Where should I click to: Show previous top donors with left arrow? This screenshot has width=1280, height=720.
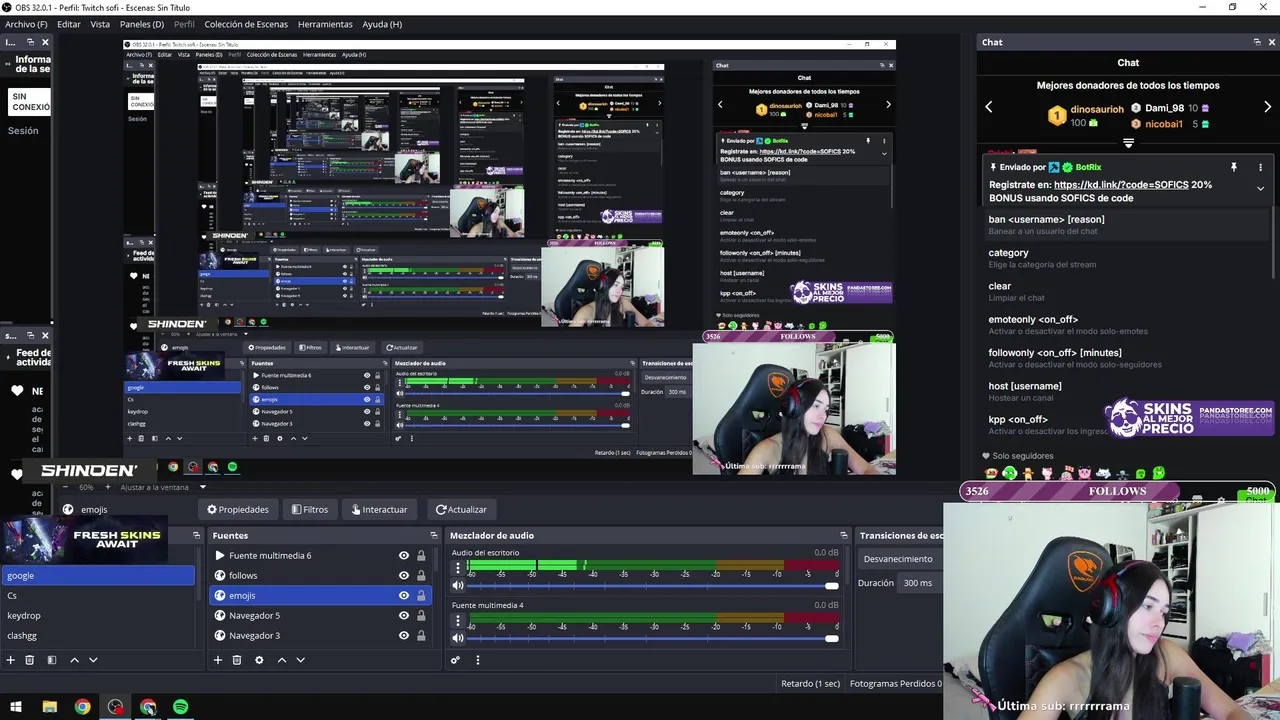pyautogui.click(x=989, y=107)
